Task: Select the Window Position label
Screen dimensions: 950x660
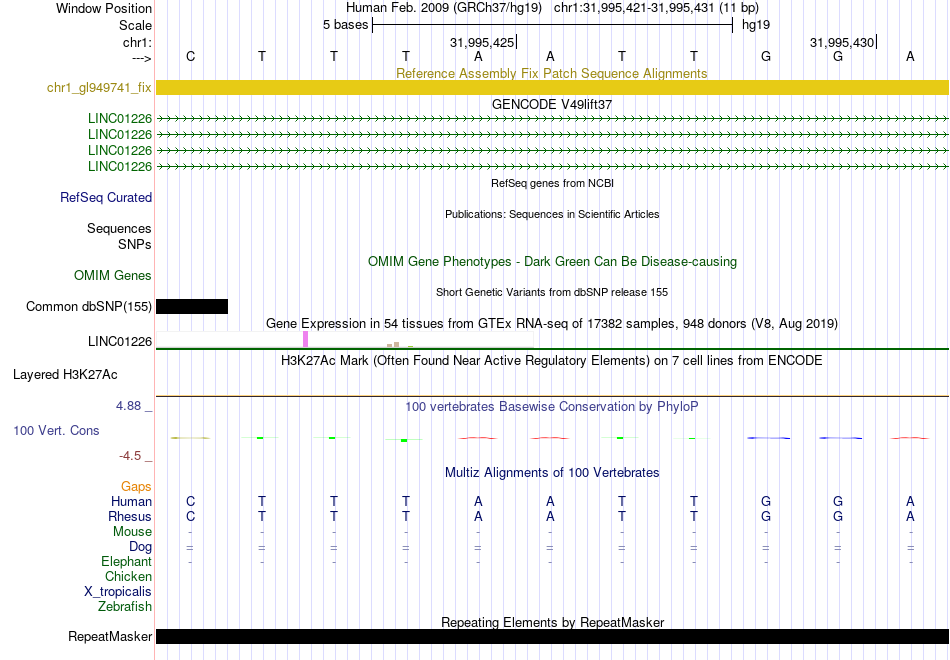Action: coord(104,8)
